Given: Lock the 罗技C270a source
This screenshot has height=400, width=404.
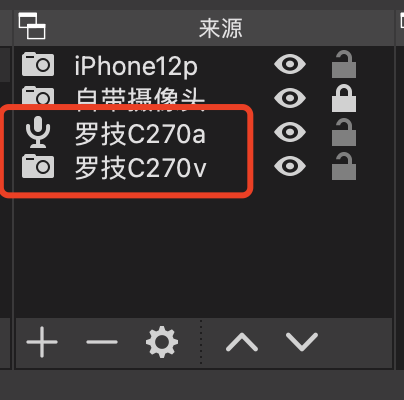Looking at the screenshot, I should 344,132.
